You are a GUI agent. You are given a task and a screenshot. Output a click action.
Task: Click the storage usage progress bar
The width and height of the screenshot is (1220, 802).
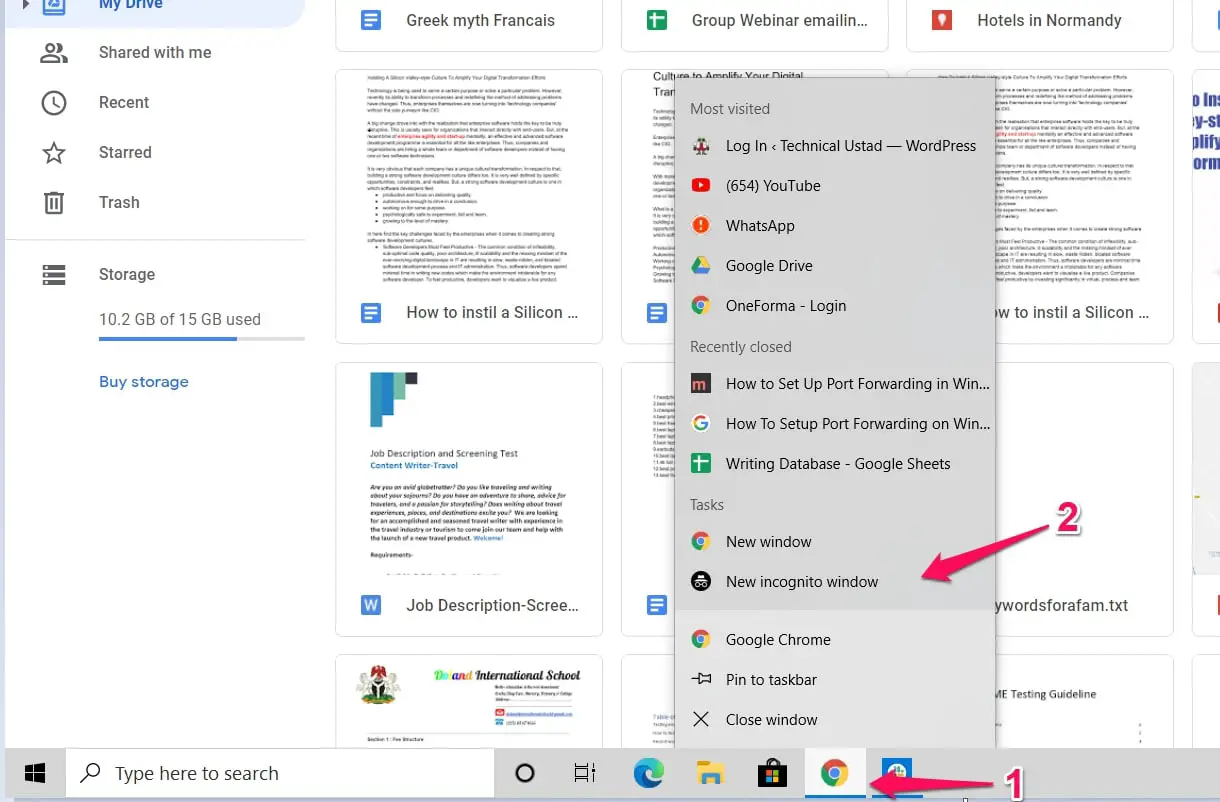pos(201,339)
